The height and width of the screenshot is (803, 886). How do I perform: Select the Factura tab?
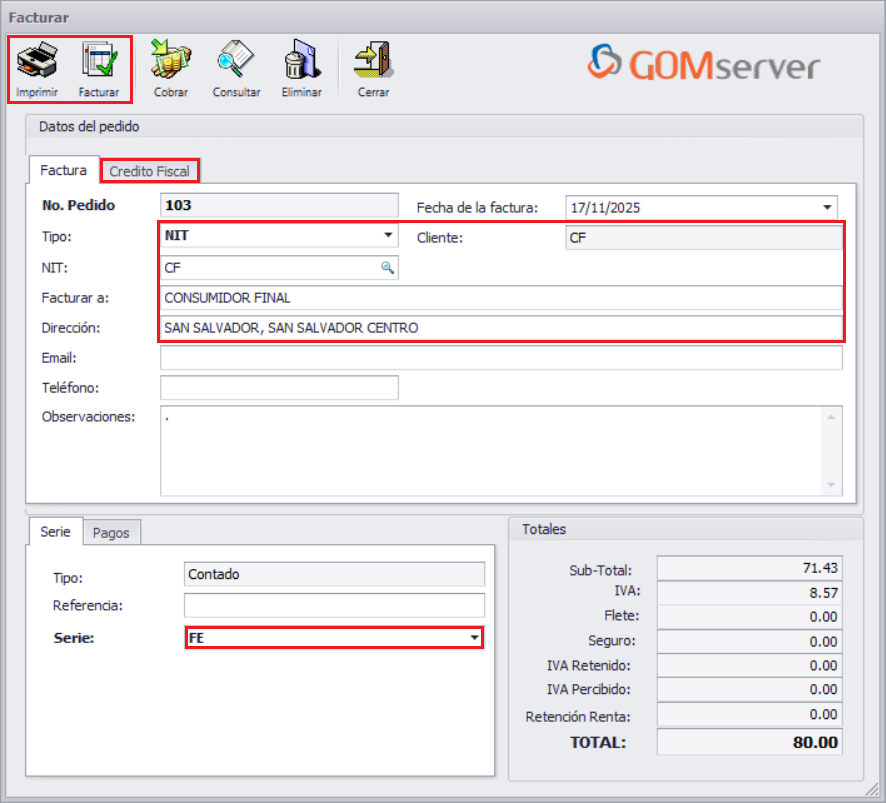[x=62, y=170]
